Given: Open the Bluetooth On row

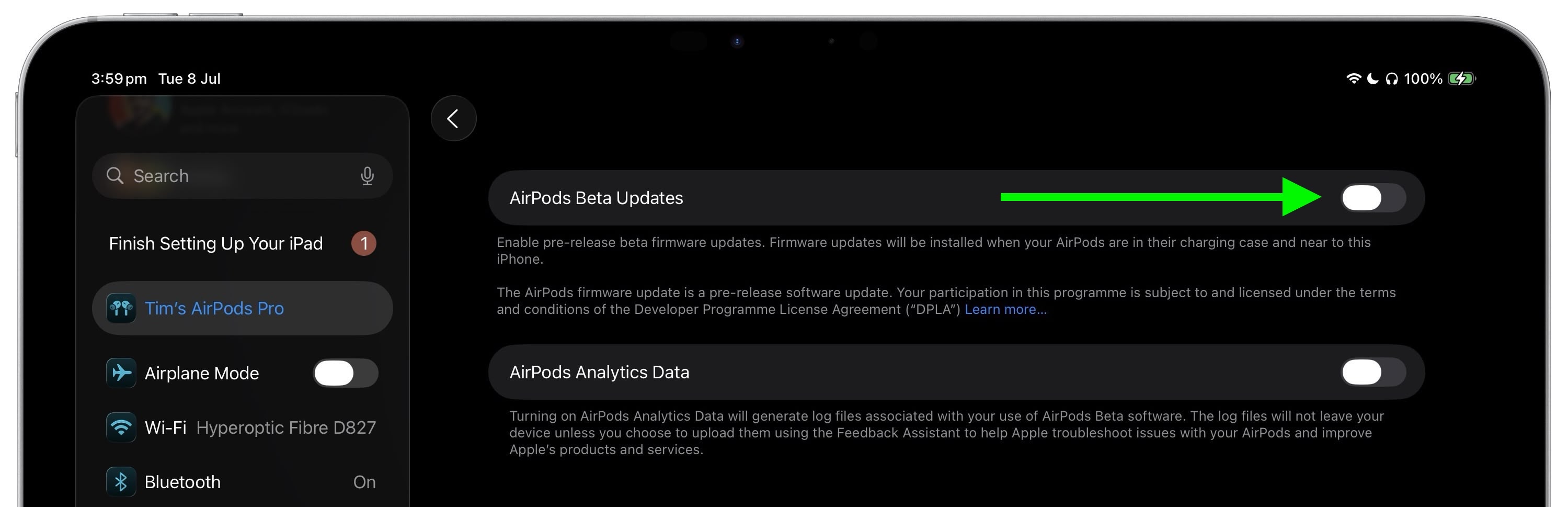Looking at the screenshot, I should (x=242, y=482).
